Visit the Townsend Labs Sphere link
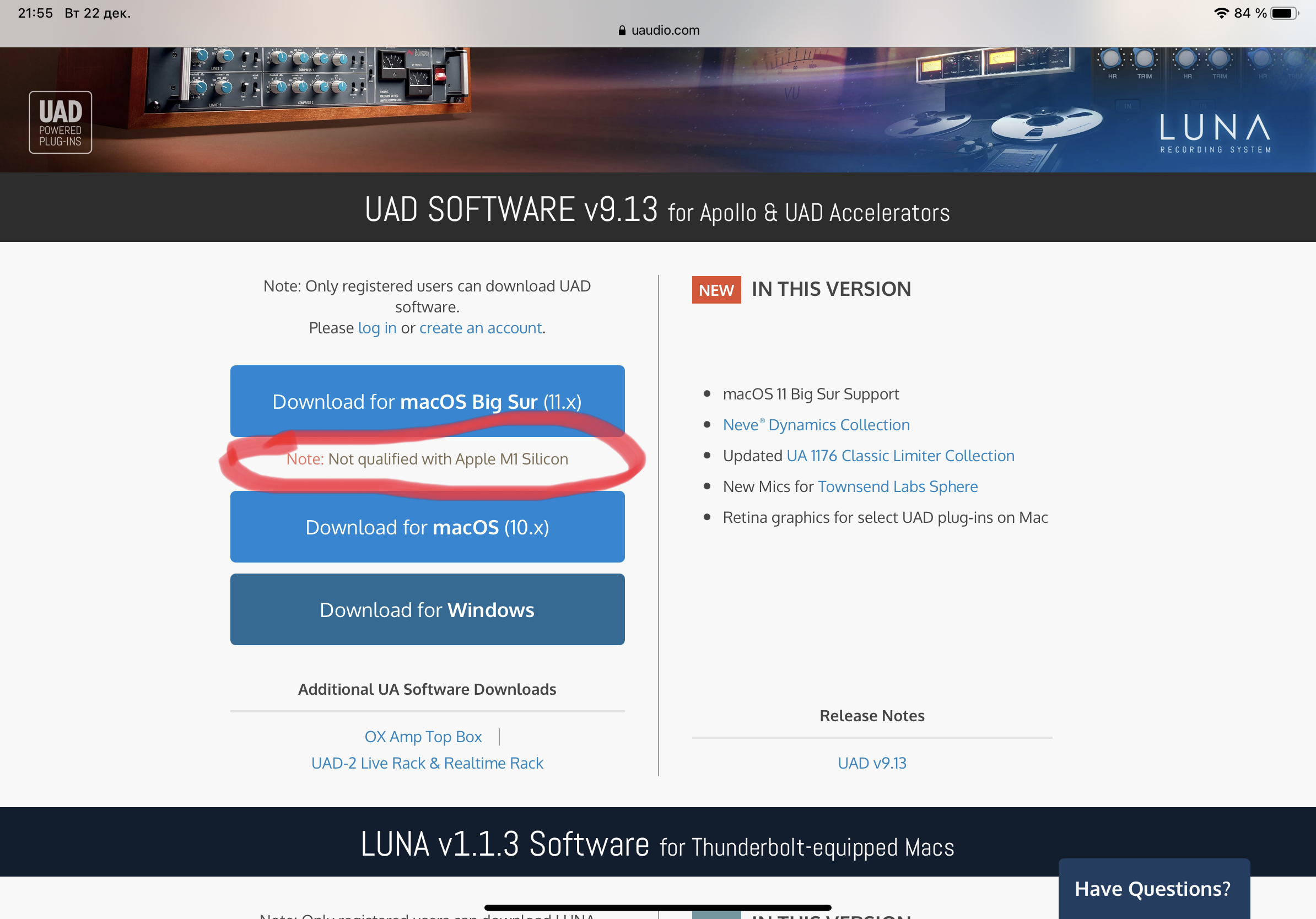 pyautogui.click(x=898, y=487)
